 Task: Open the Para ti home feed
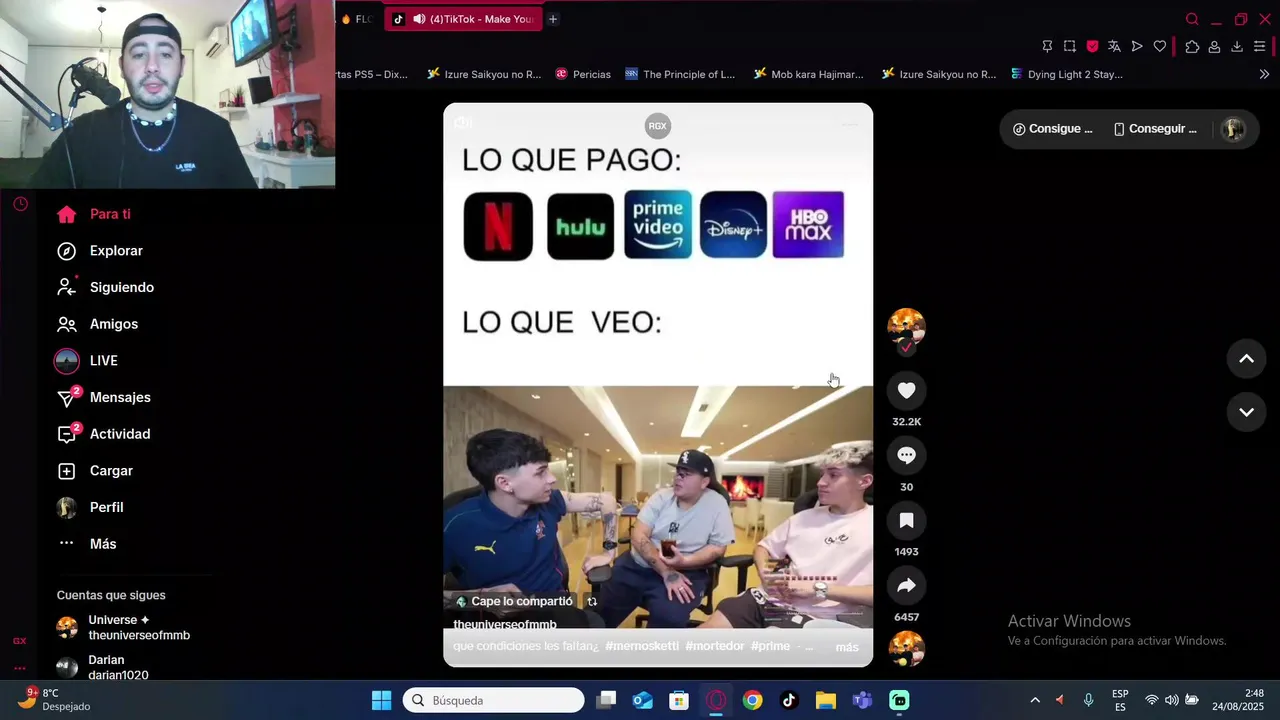pos(93,214)
